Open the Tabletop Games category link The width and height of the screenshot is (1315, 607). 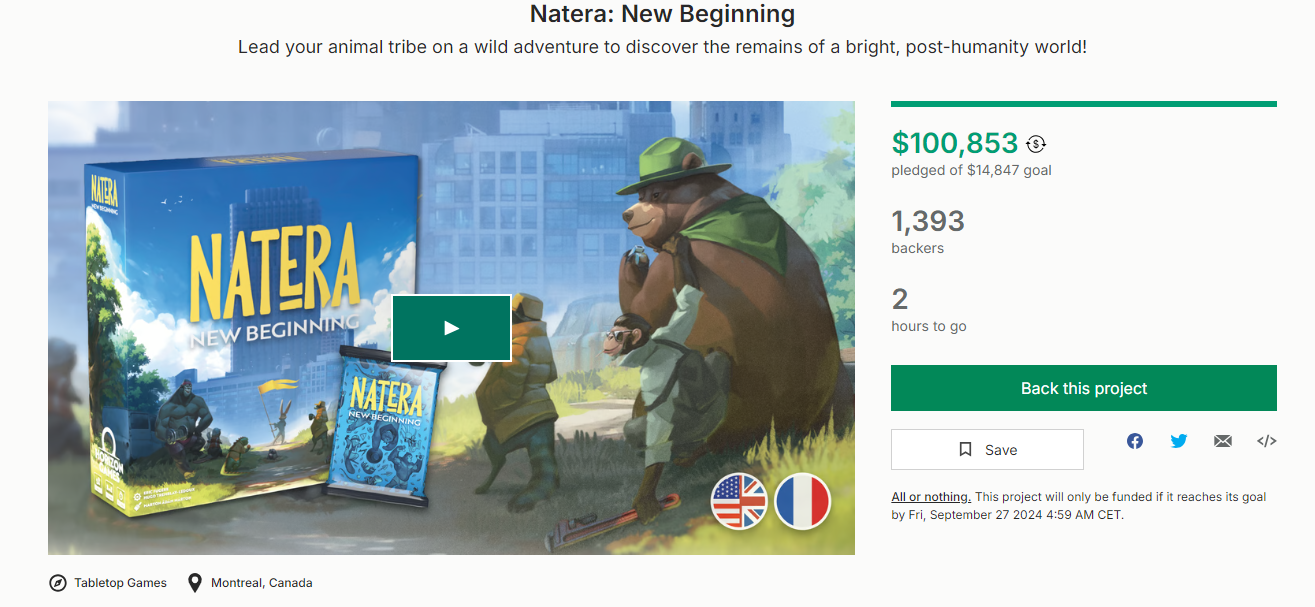tap(120, 583)
